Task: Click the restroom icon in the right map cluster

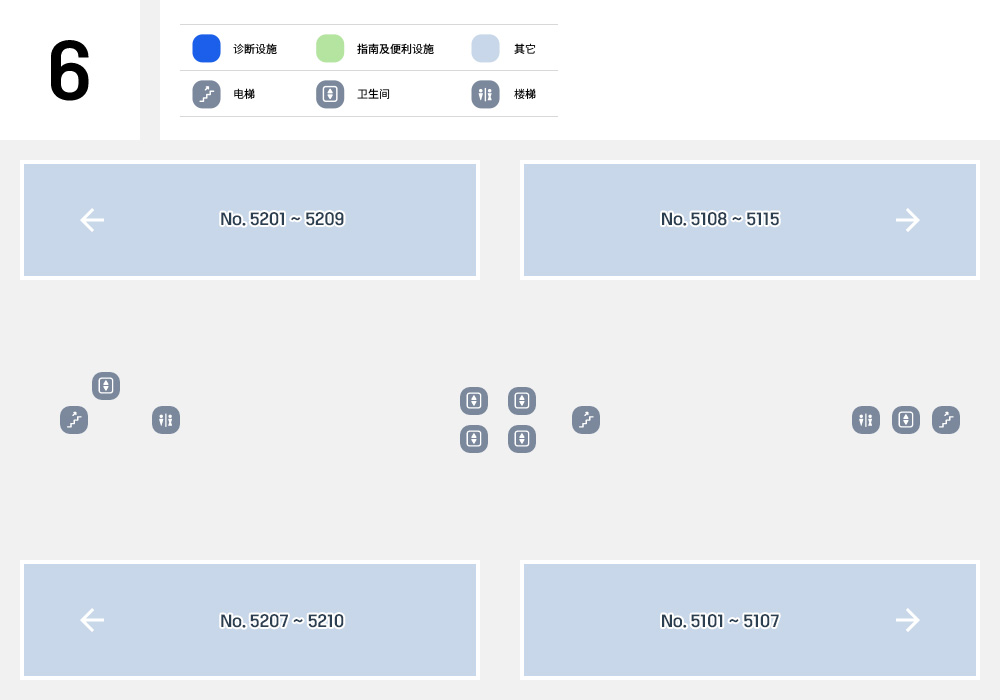Action: 866,420
